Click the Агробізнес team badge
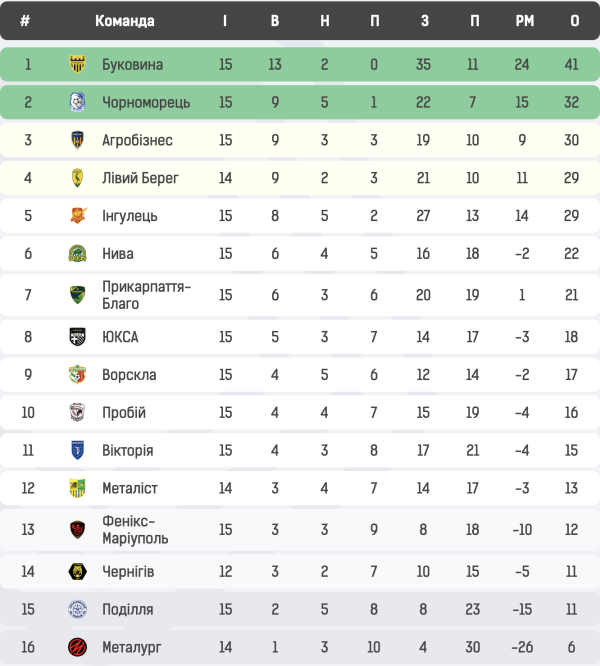 pos(78,140)
